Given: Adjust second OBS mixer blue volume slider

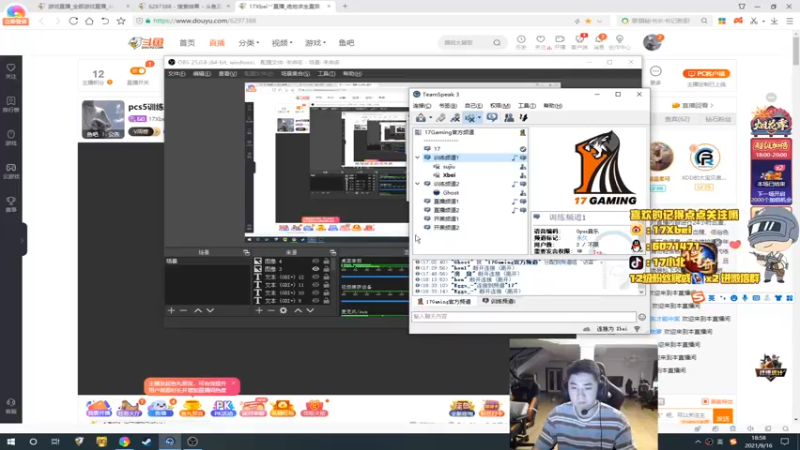Looking at the screenshot, I should [x=373, y=301].
